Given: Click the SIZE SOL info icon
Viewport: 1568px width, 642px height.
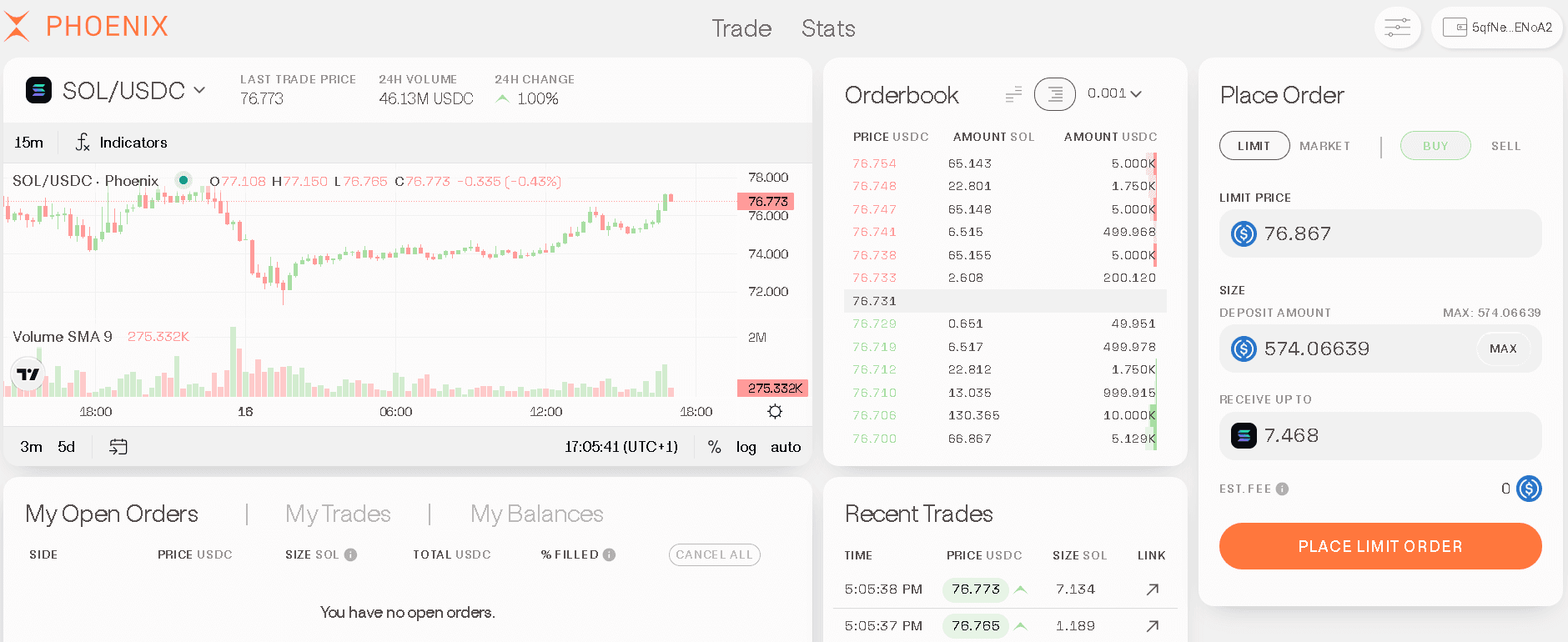Looking at the screenshot, I should [x=350, y=554].
